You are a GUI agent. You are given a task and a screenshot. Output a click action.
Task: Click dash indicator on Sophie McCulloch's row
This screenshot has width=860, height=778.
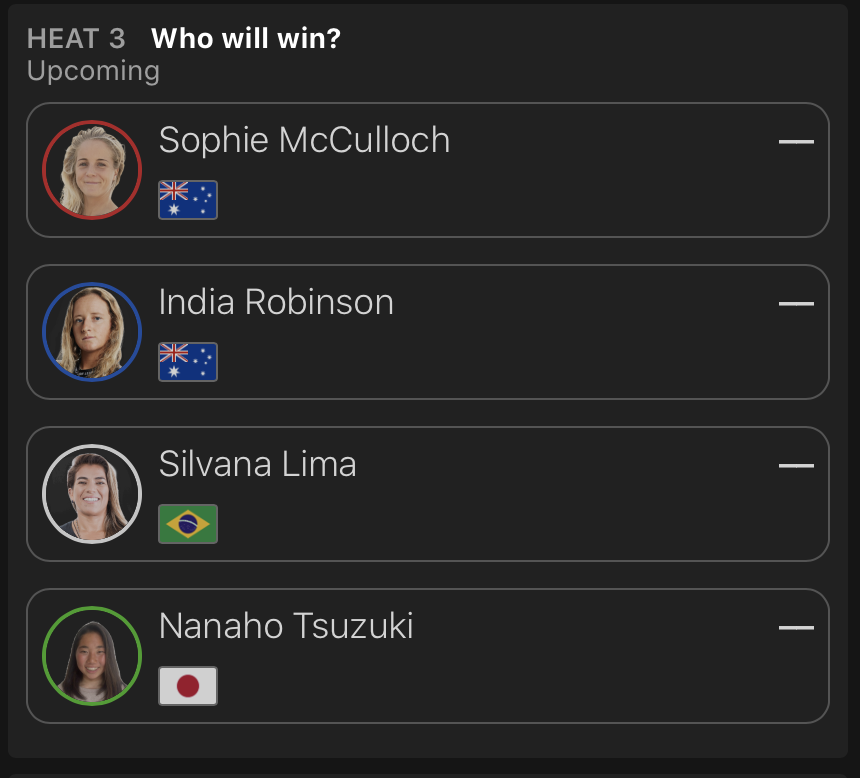click(796, 142)
